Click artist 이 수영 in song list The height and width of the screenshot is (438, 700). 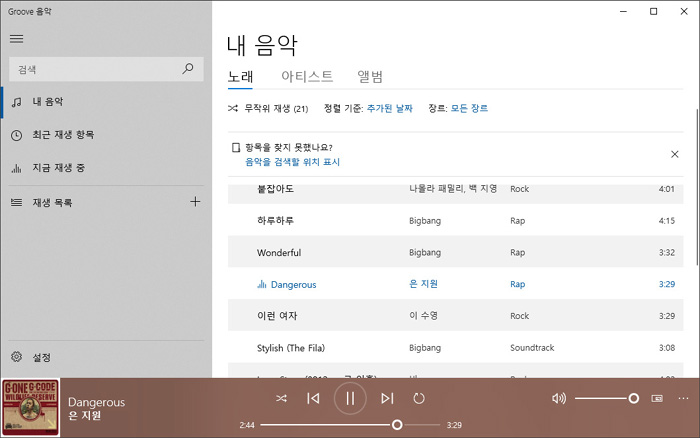click(423, 316)
